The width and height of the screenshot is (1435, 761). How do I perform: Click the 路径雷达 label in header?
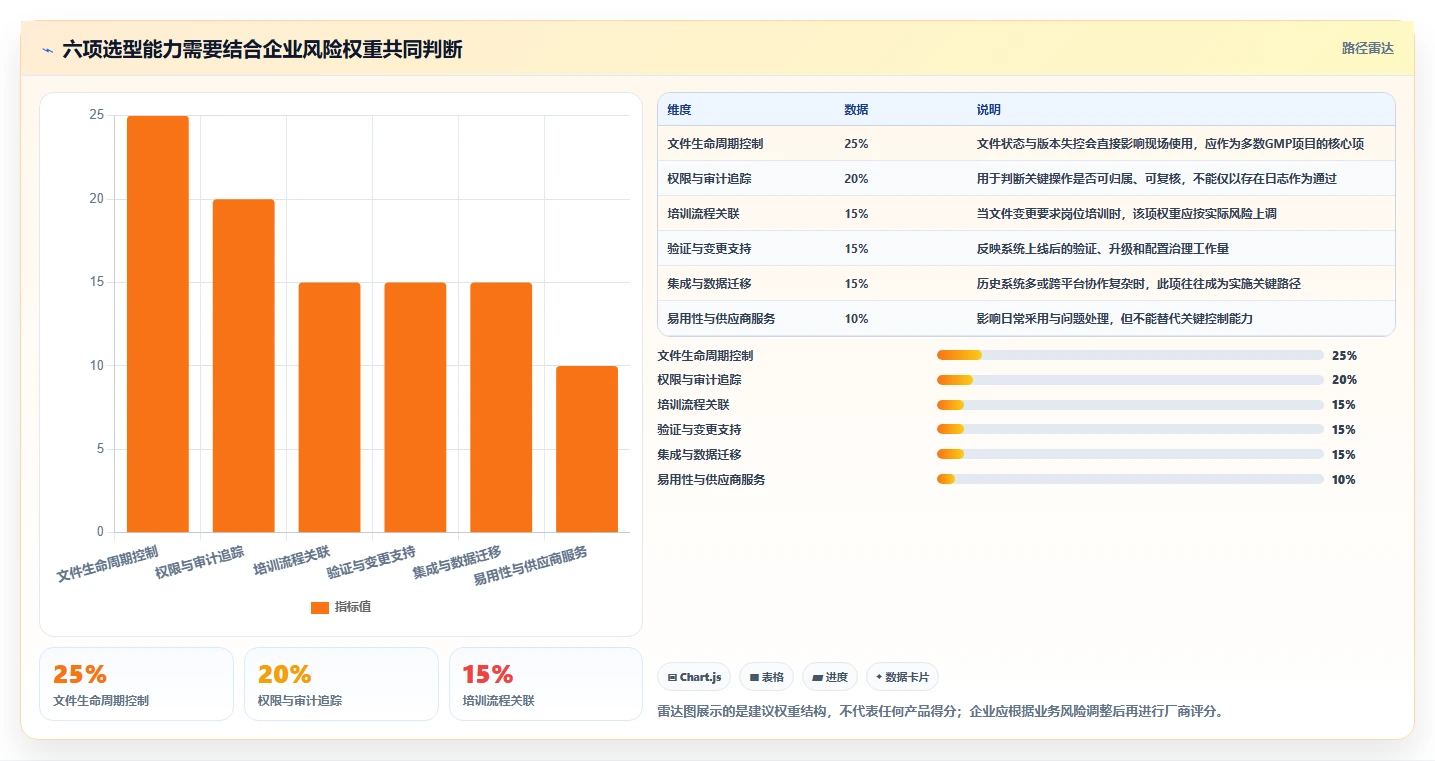(1367, 48)
